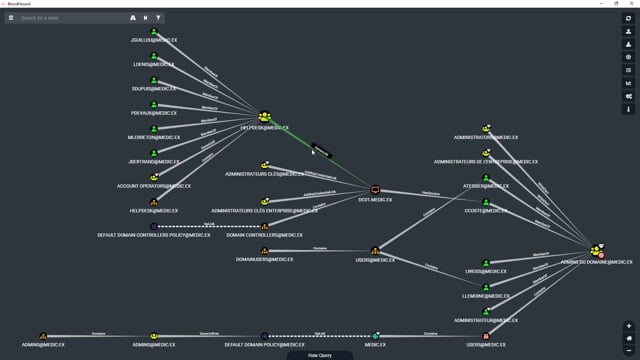Click the GpLink label near DEFAULT DOMAIN POLICY
640x360 pixels.
point(320,334)
